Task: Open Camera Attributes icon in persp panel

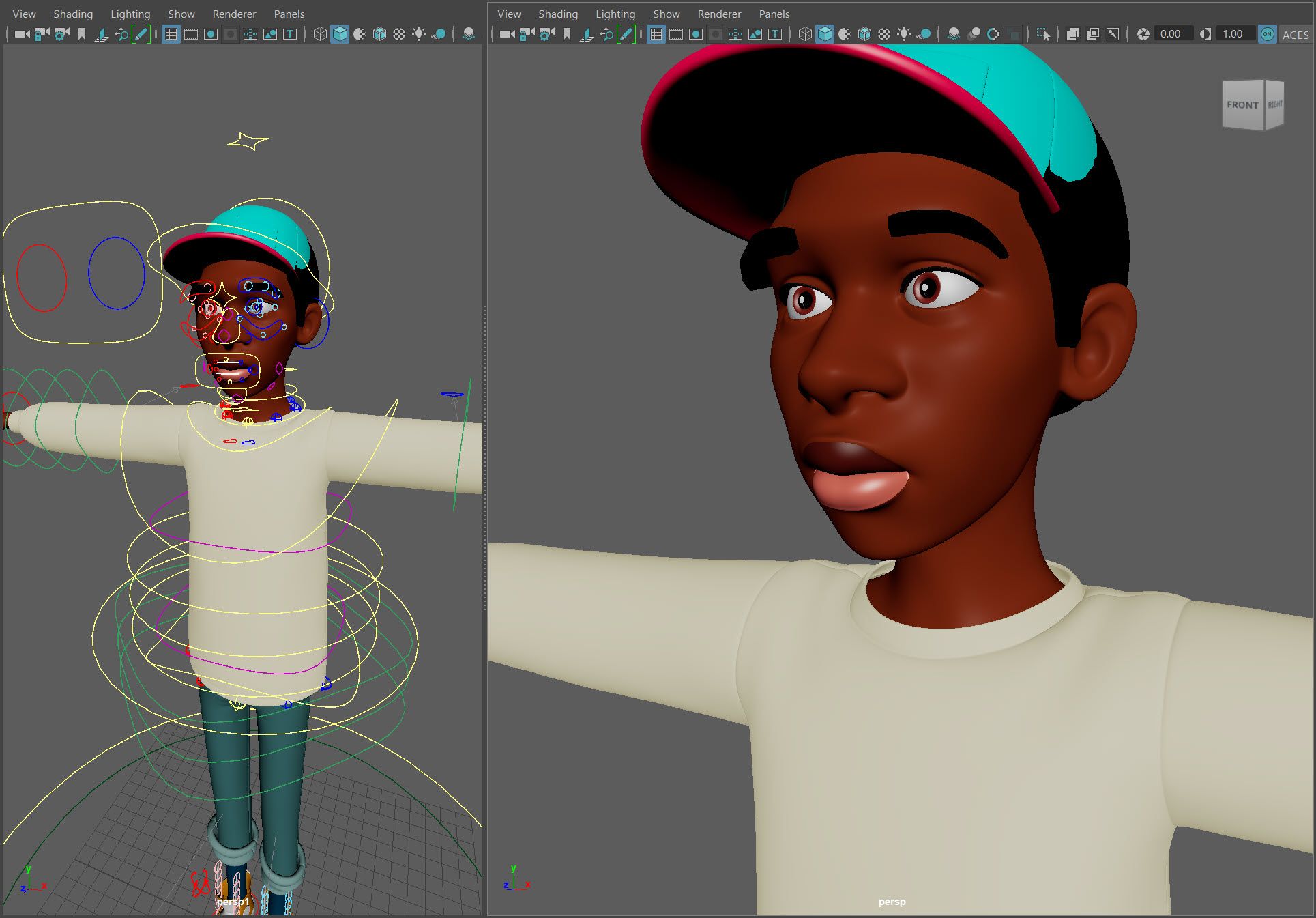Action: [547, 34]
